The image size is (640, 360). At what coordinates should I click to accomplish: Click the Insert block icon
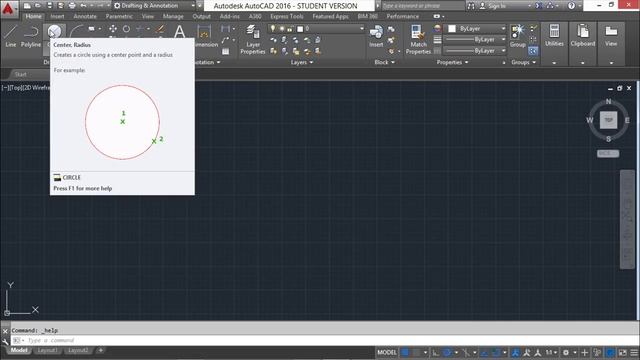pos(376,36)
